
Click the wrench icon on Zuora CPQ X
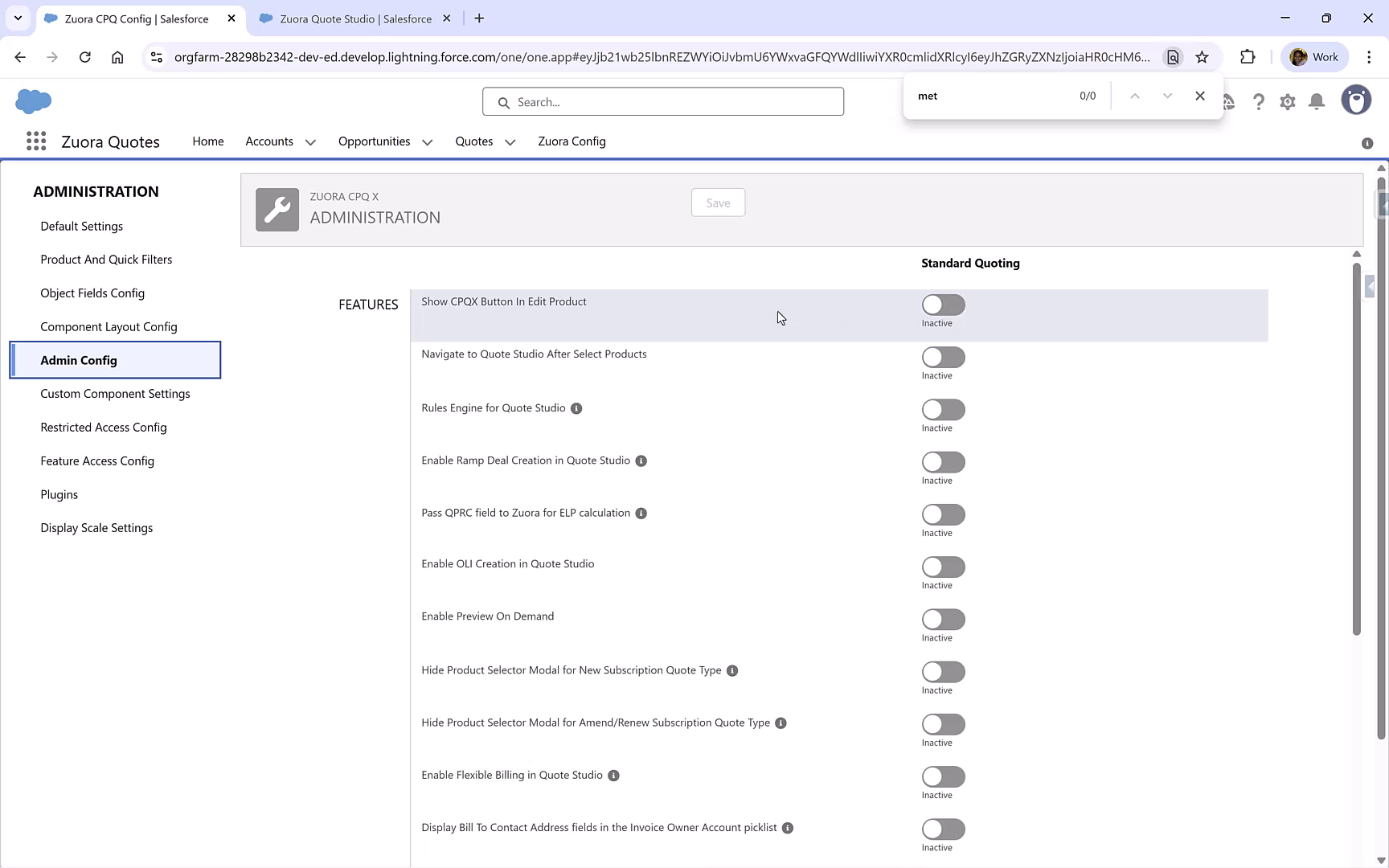pyautogui.click(x=277, y=209)
